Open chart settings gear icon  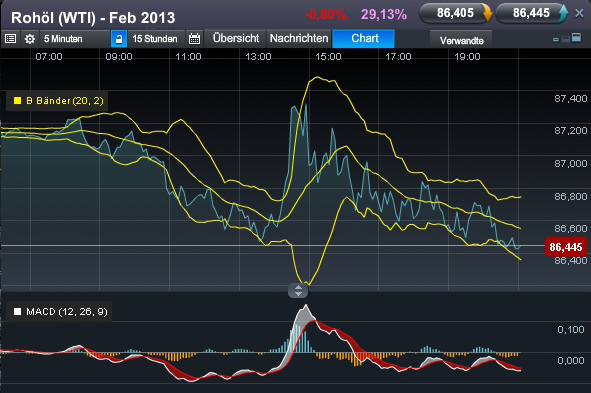coord(30,38)
